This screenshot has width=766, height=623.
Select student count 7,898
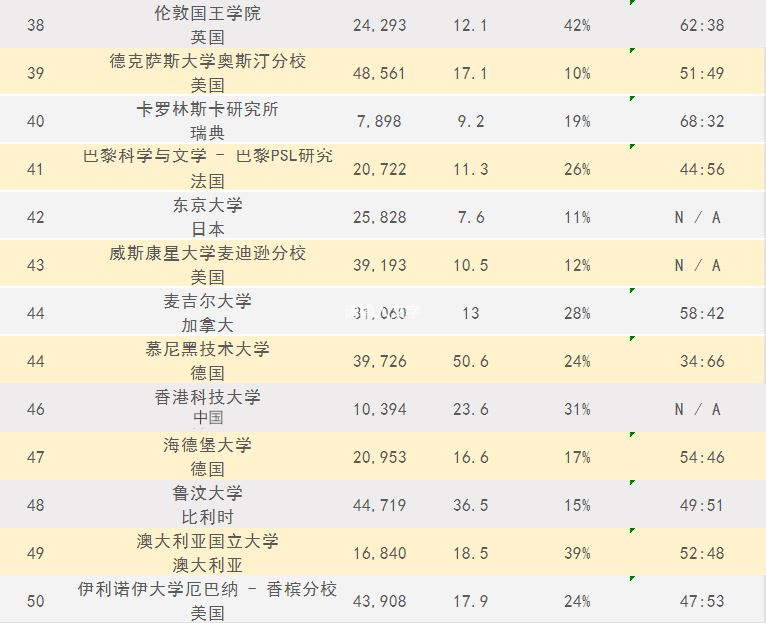point(380,121)
